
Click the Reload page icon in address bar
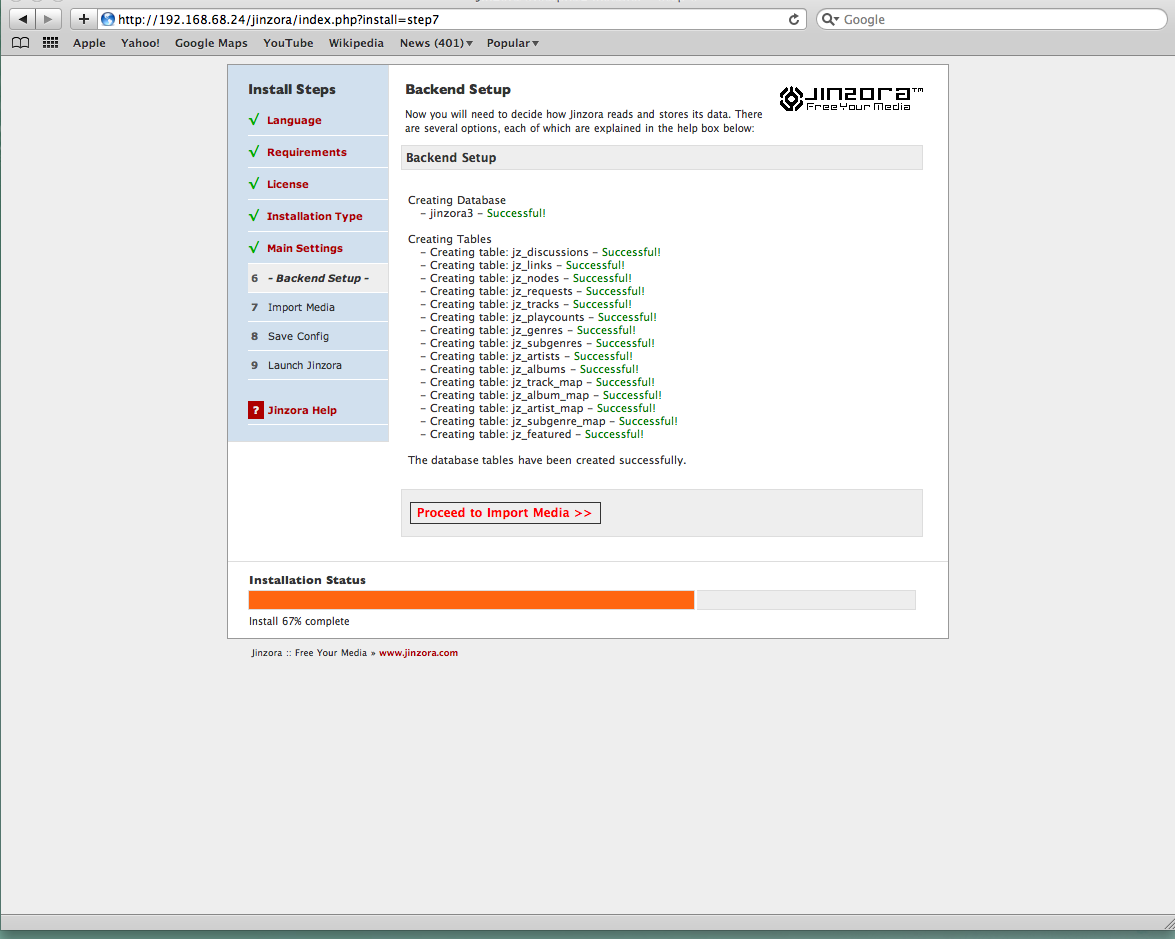pyautogui.click(x=794, y=19)
